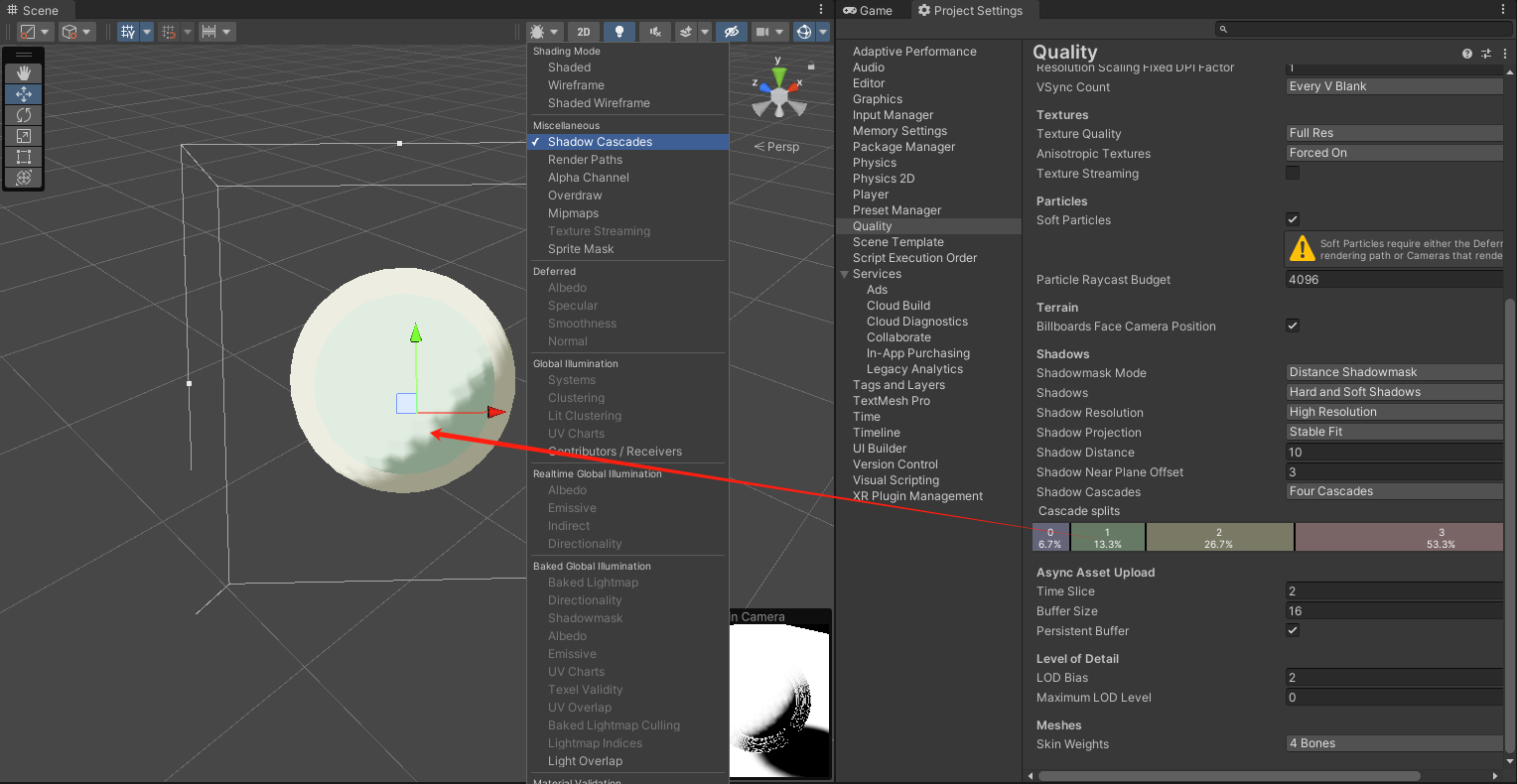Toggle scene audio mute button

tap(655, 32)
